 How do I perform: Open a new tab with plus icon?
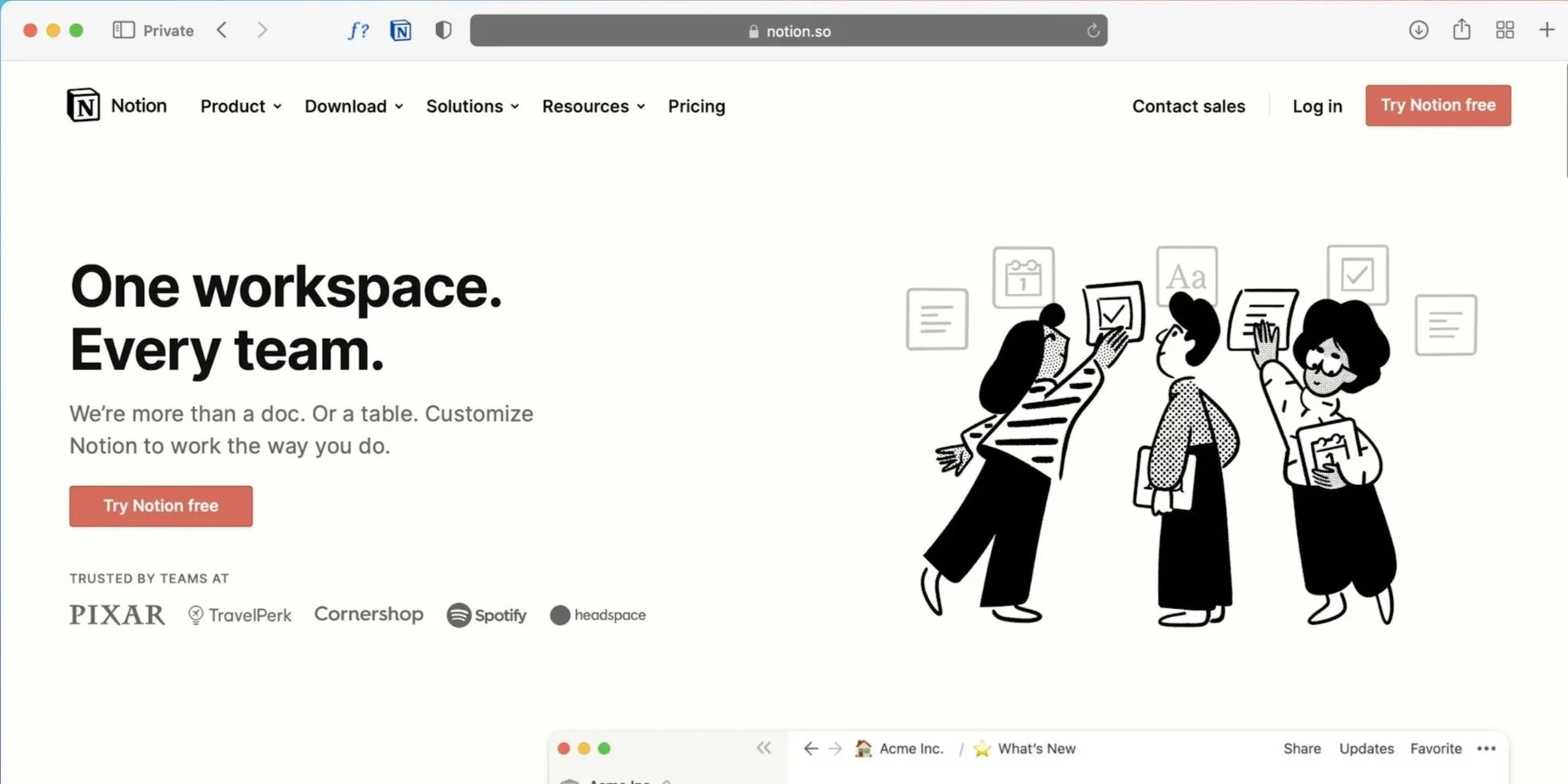[1547, 30]
